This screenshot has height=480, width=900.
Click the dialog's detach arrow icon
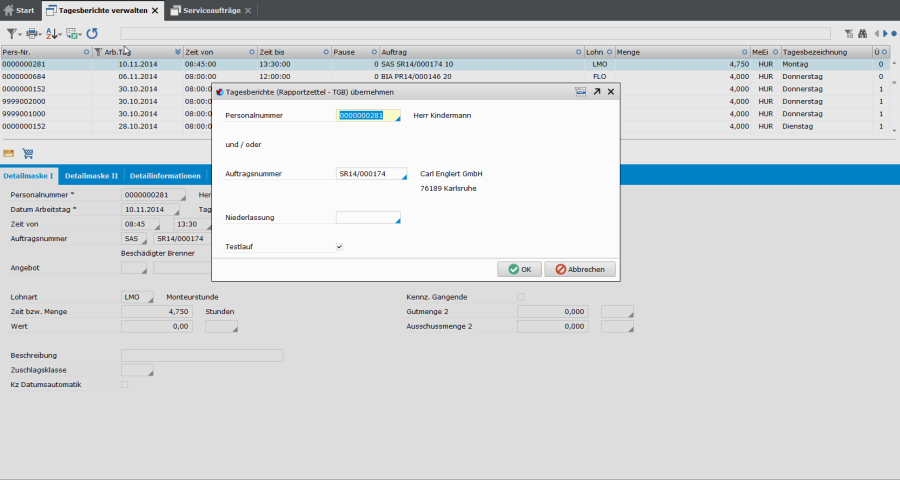596,91
